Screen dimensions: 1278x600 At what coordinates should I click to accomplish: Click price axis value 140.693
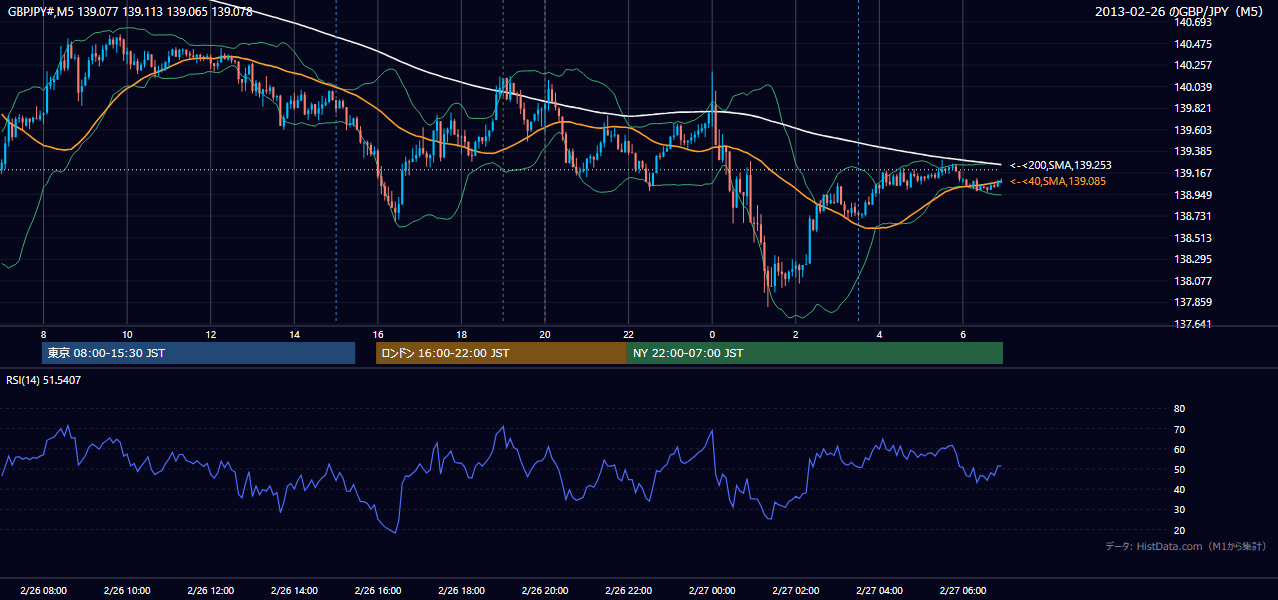(1191, 22)
